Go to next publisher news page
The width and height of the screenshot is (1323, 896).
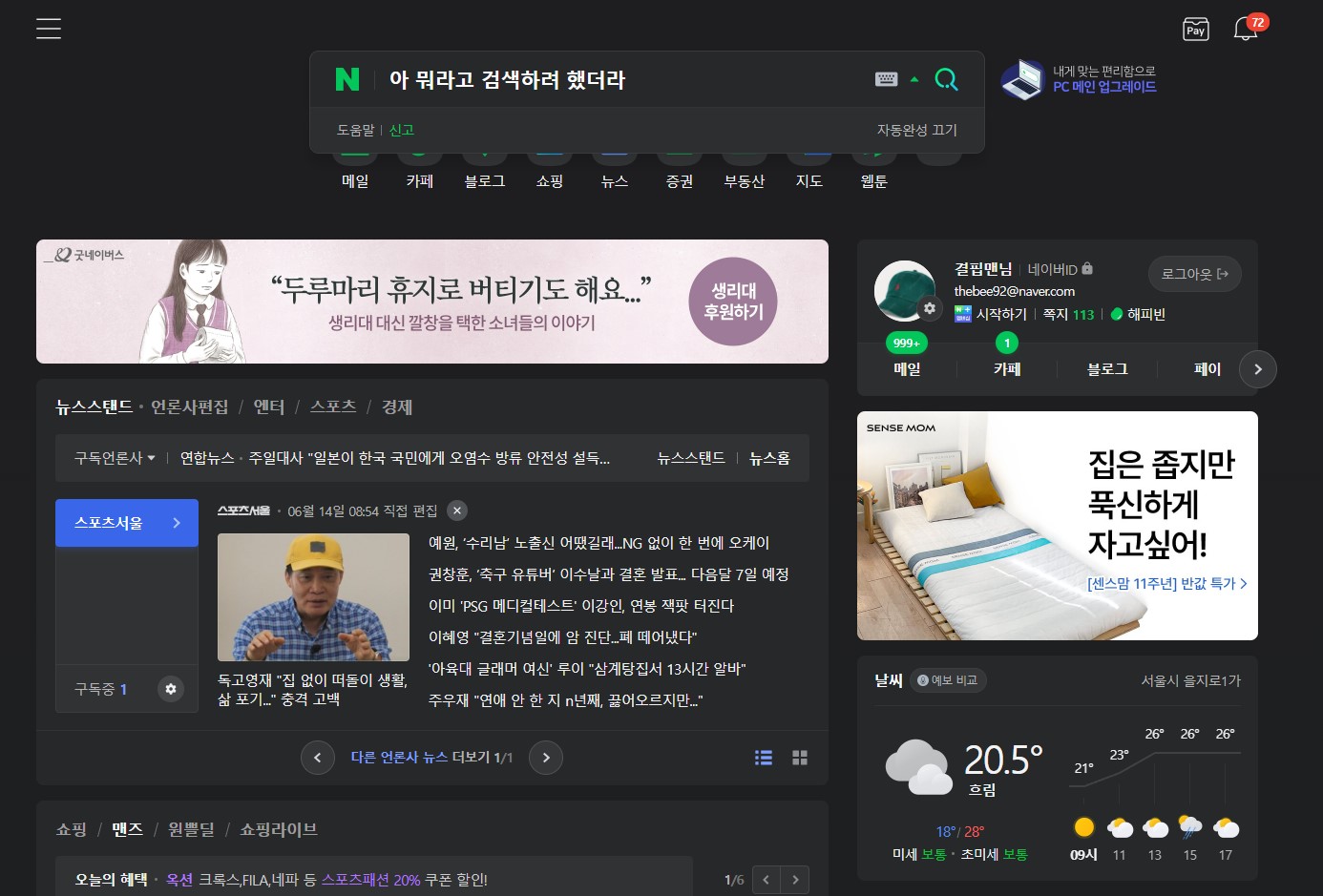[546, 758]
